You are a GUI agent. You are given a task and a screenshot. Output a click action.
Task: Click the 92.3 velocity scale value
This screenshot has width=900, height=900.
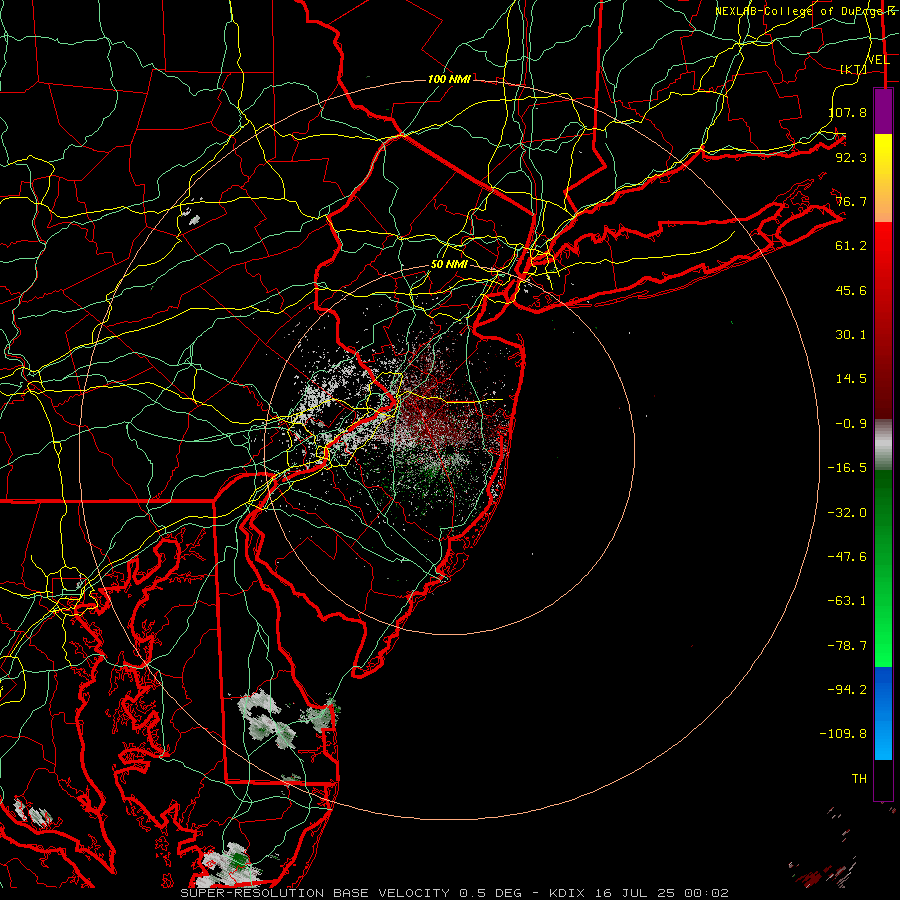coord(851,157)
